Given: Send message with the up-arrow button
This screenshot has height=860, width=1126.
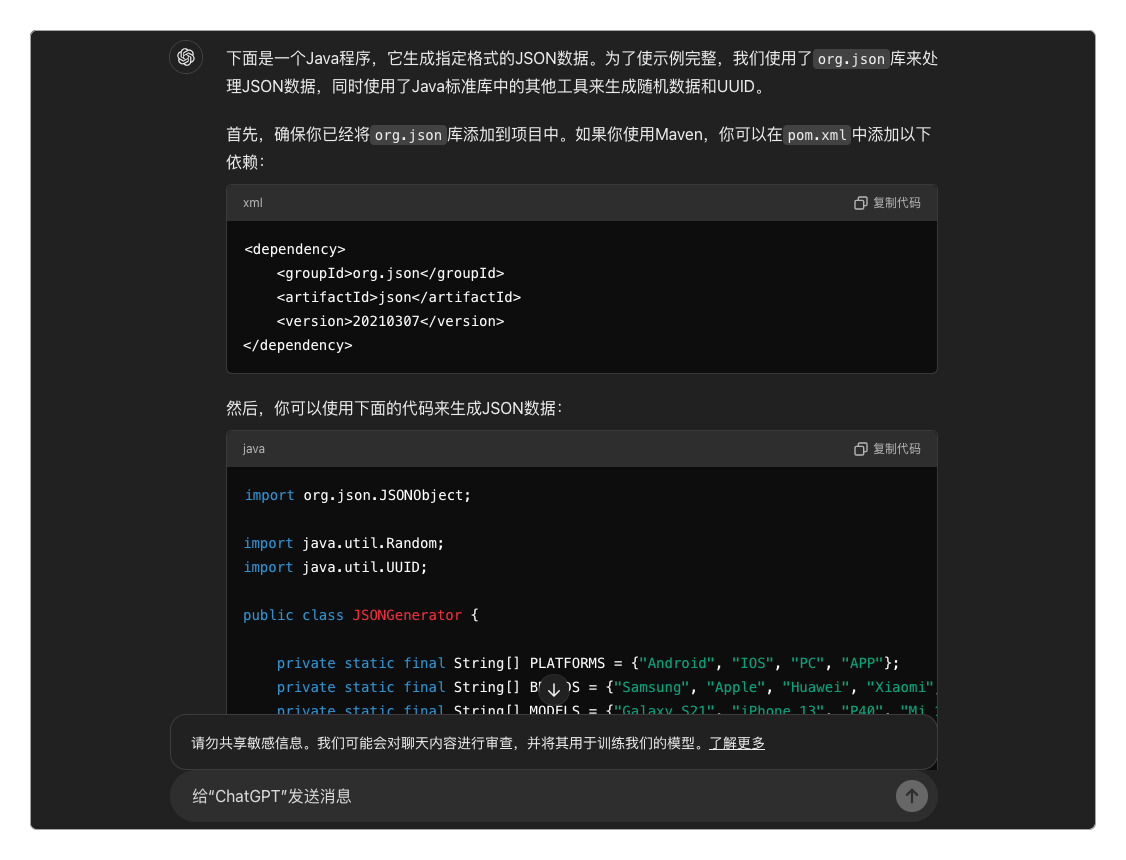Looking at the screenshot, I should click(x=911, y=796).
